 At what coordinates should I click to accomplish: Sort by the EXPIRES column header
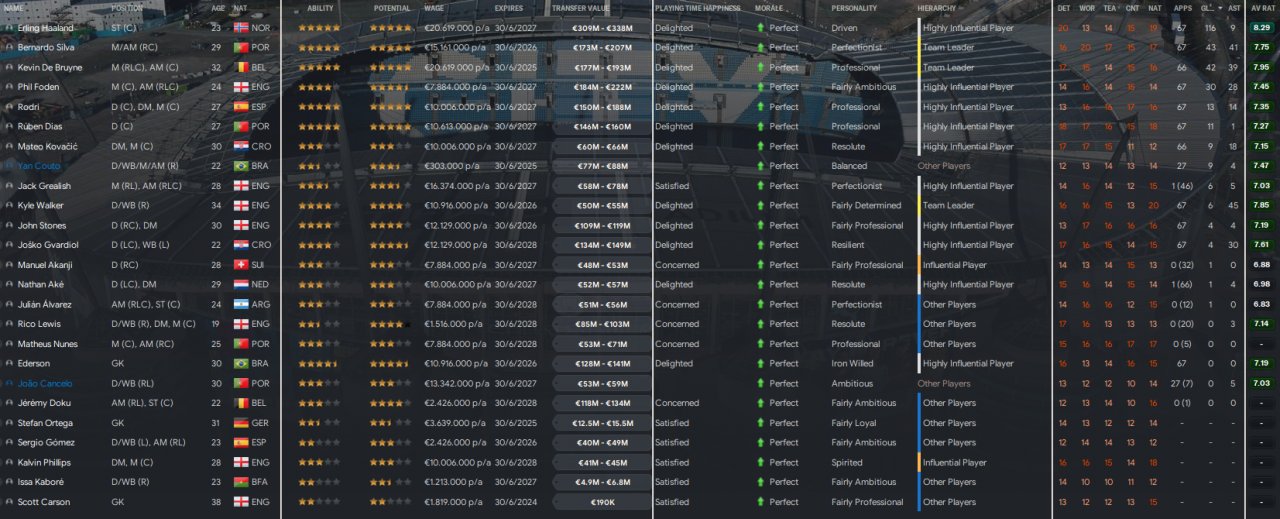click(509, 8)
